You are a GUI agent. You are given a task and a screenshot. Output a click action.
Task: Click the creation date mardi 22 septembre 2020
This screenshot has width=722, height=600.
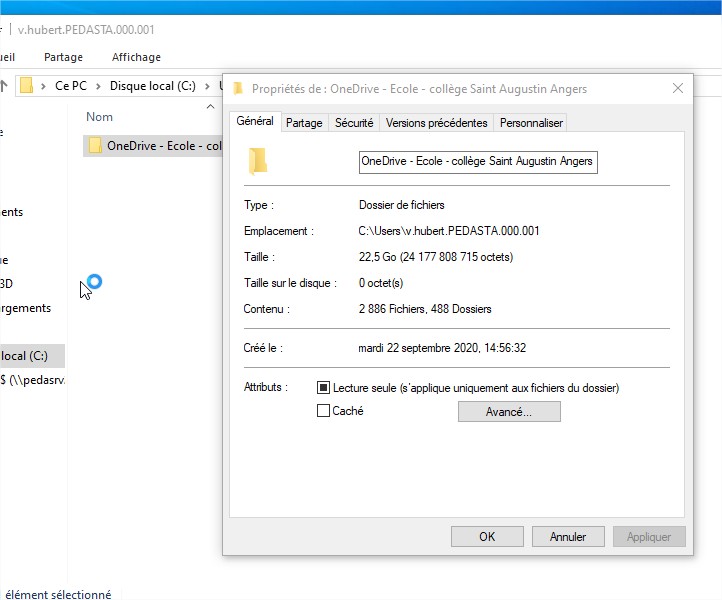pyautogui.click(x=442, y=348)
